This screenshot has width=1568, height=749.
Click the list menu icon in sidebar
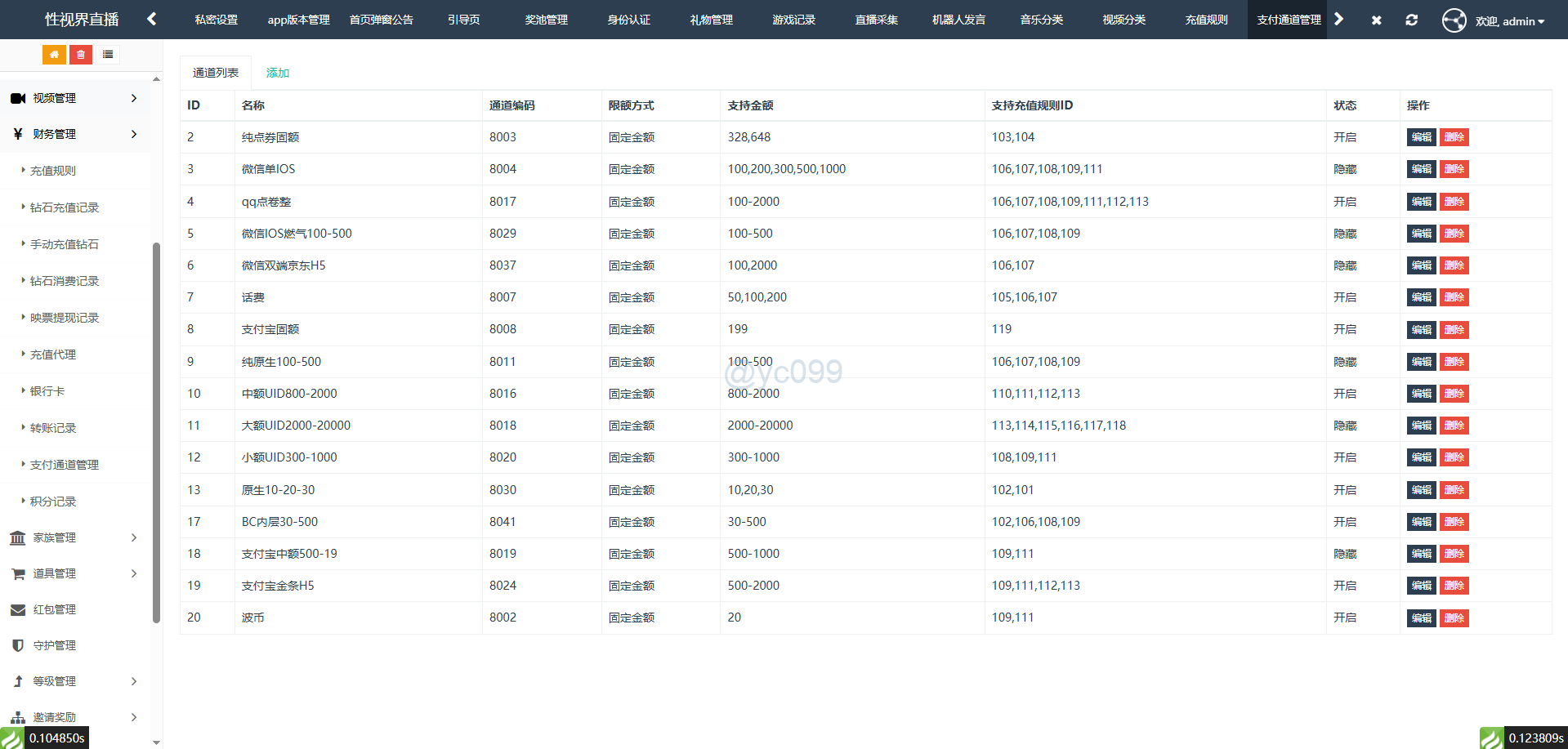click(x=108, y=55)
